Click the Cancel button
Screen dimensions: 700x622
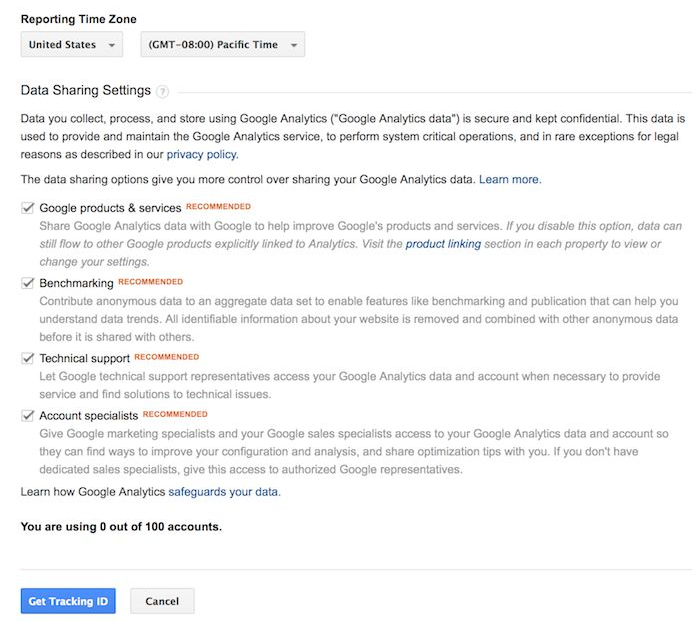click(162, 601)
